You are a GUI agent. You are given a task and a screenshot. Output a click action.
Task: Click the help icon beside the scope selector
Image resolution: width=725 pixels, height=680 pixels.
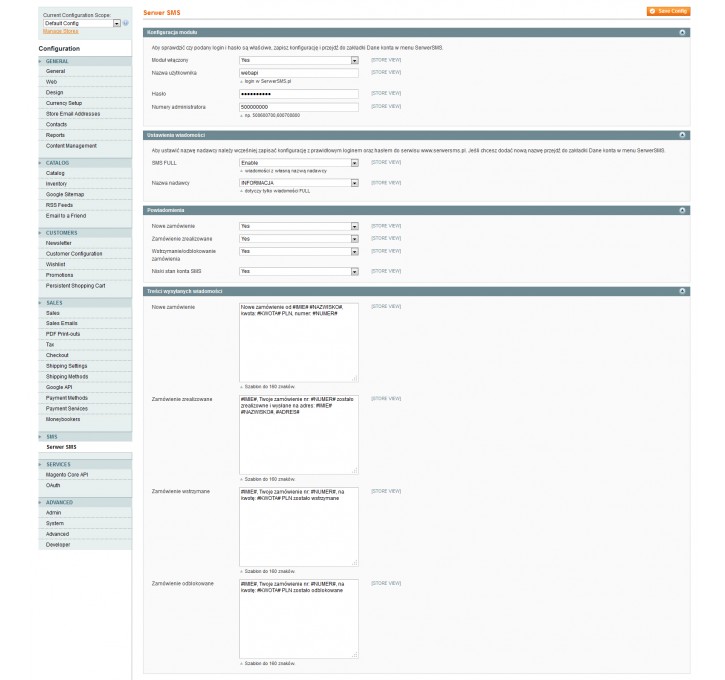click(x=126, y=23)
